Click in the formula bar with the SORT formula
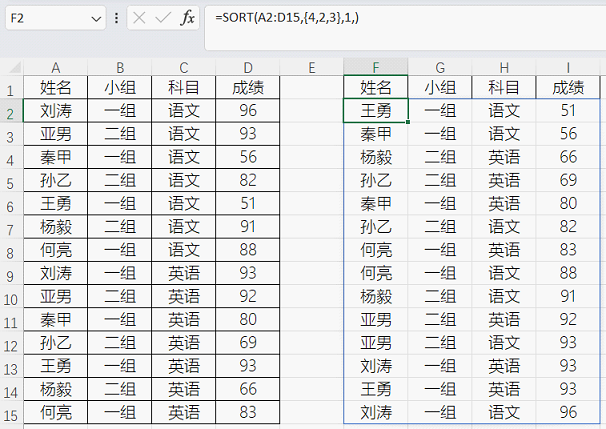The image size is (606, 429). coord(405,28)
